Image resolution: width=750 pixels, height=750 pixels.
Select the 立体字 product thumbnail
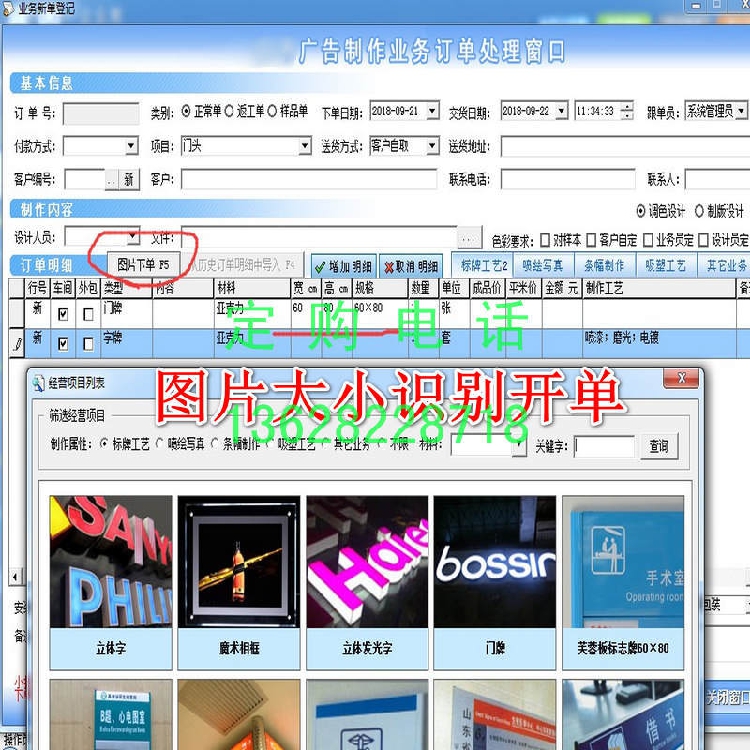pos(111,582)
